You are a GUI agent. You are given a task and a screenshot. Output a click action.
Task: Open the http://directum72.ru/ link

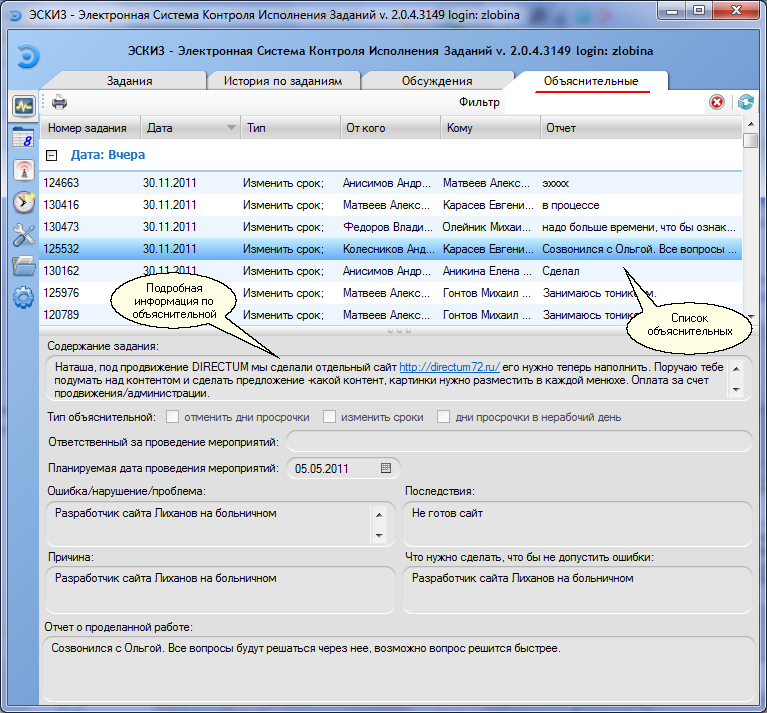tap(449, 367)
